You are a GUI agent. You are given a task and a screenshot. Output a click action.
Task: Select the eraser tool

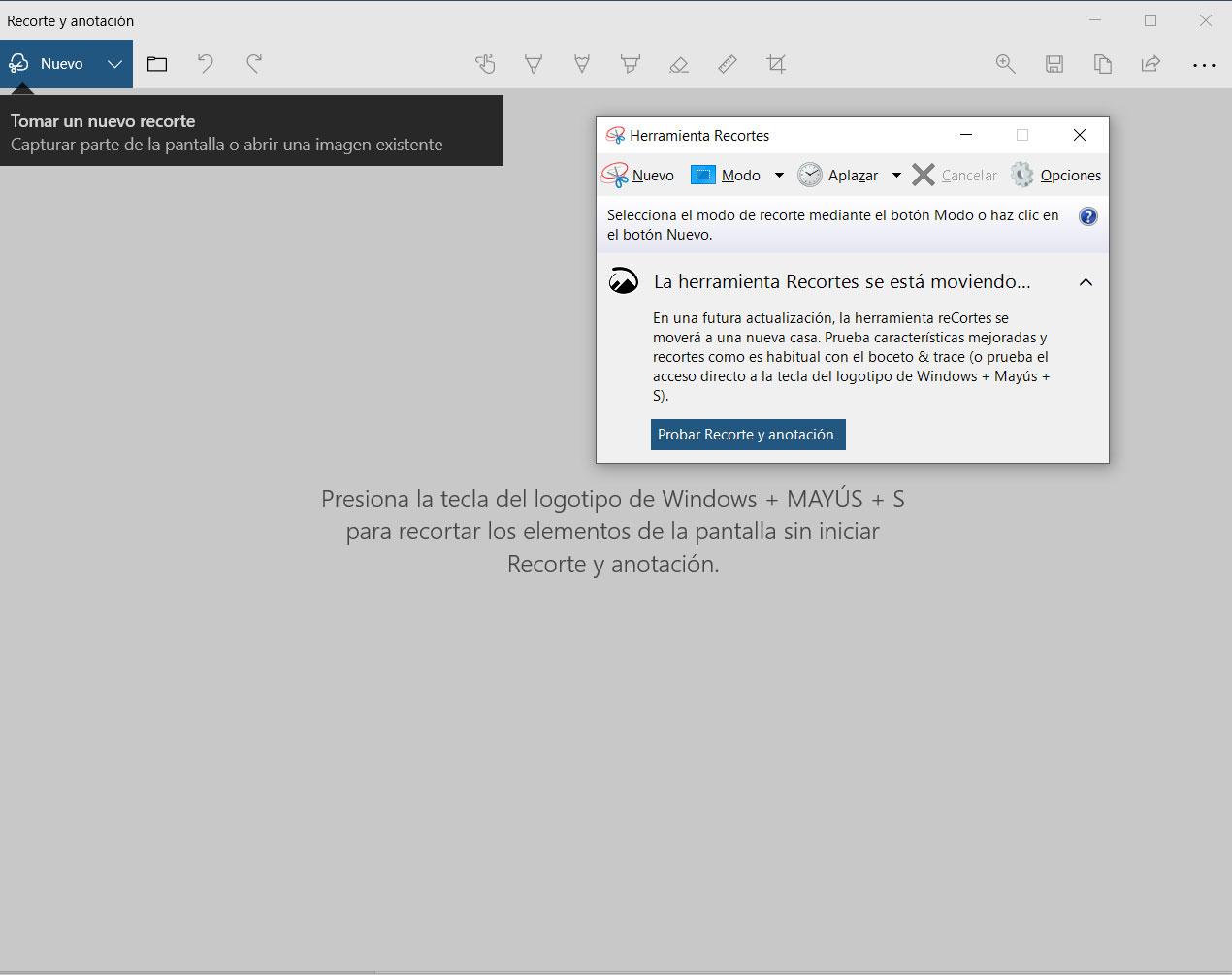679,64
